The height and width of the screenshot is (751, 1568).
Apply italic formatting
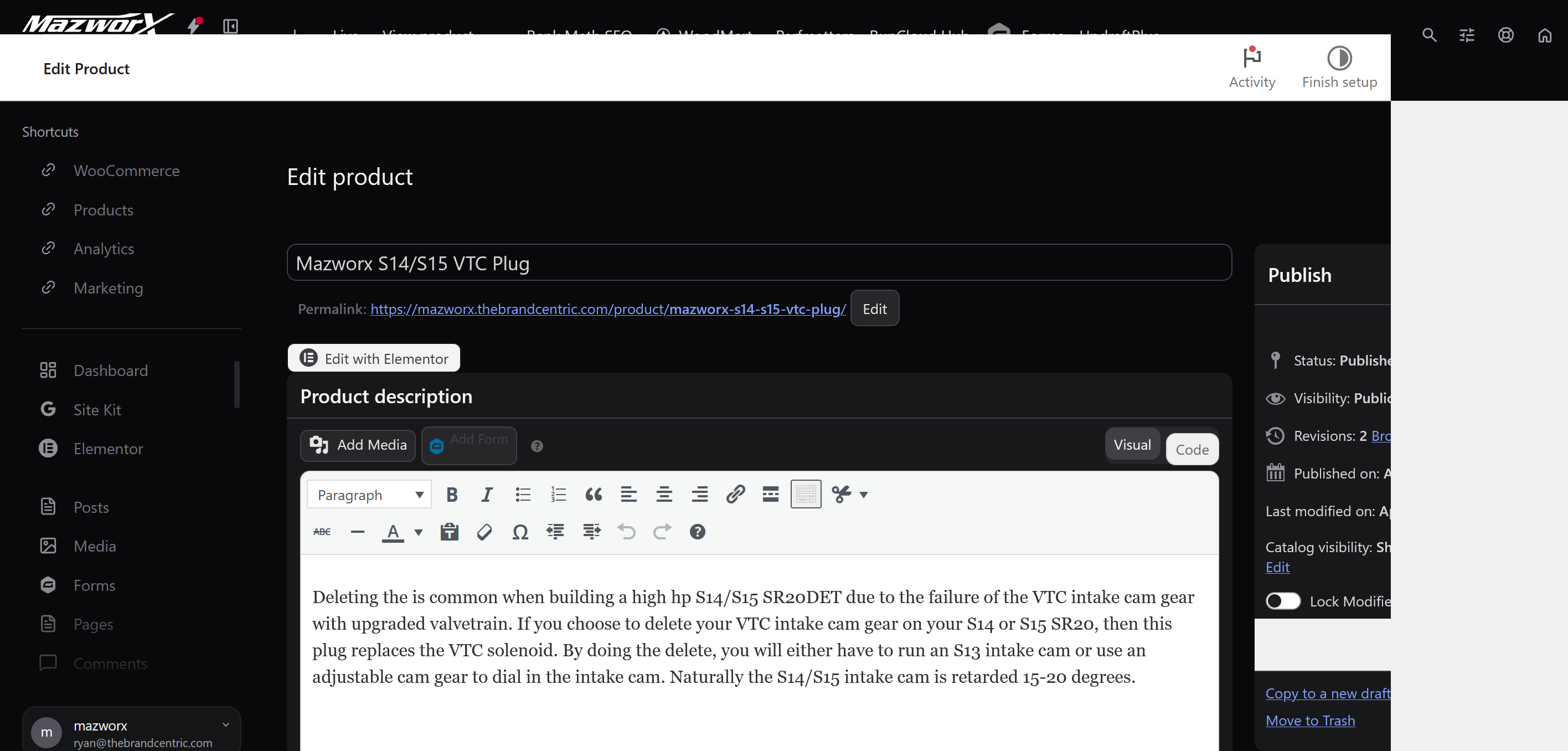click(x=487, y=495)
